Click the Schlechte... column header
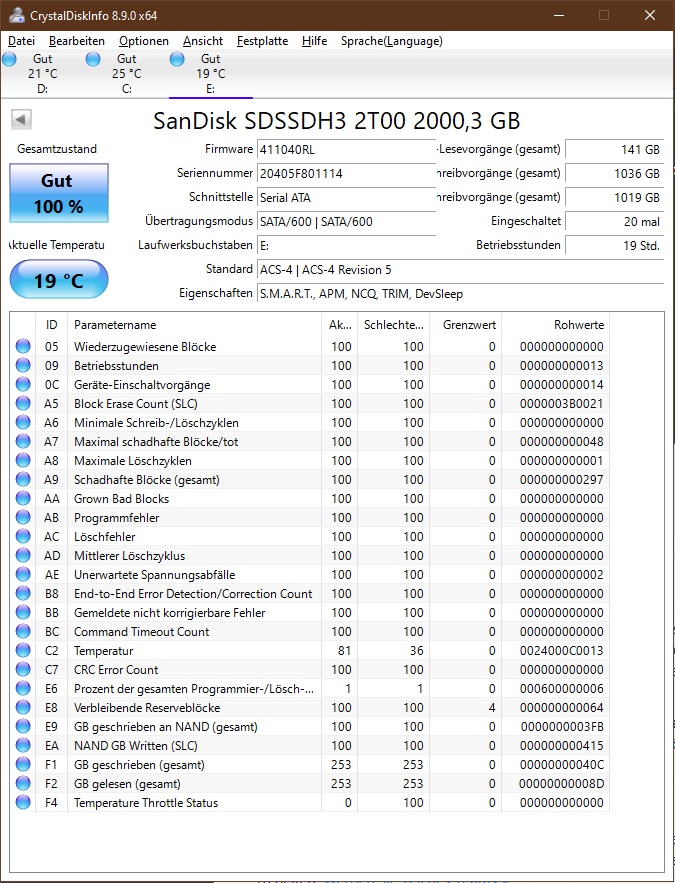The width and height of the screenshot is (675, 883). (x=394, y=325)
